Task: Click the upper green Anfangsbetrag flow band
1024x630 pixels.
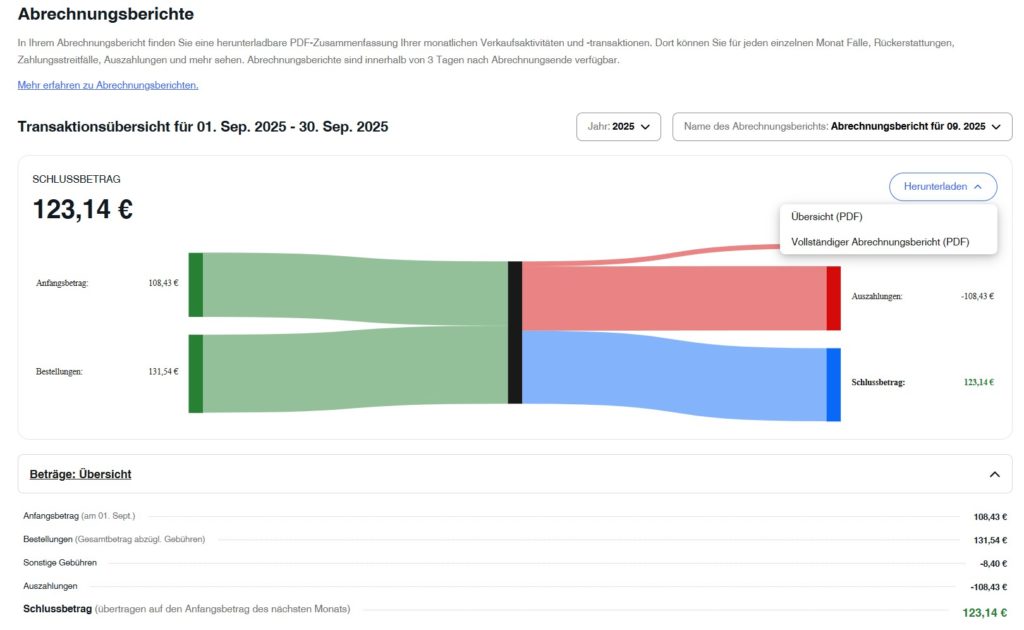Action: [x=350, y=284]
